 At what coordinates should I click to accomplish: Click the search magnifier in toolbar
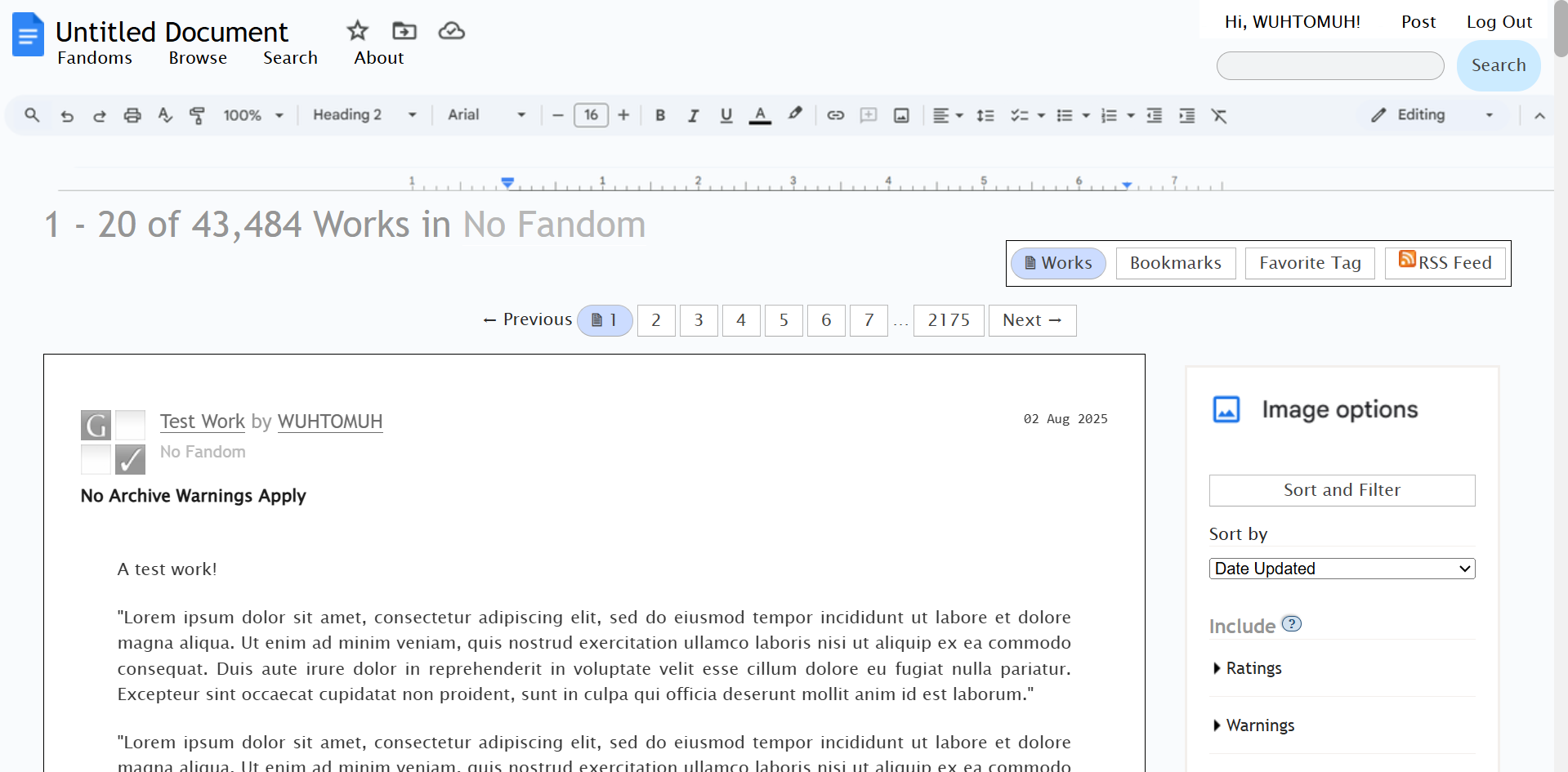[32, 115]
